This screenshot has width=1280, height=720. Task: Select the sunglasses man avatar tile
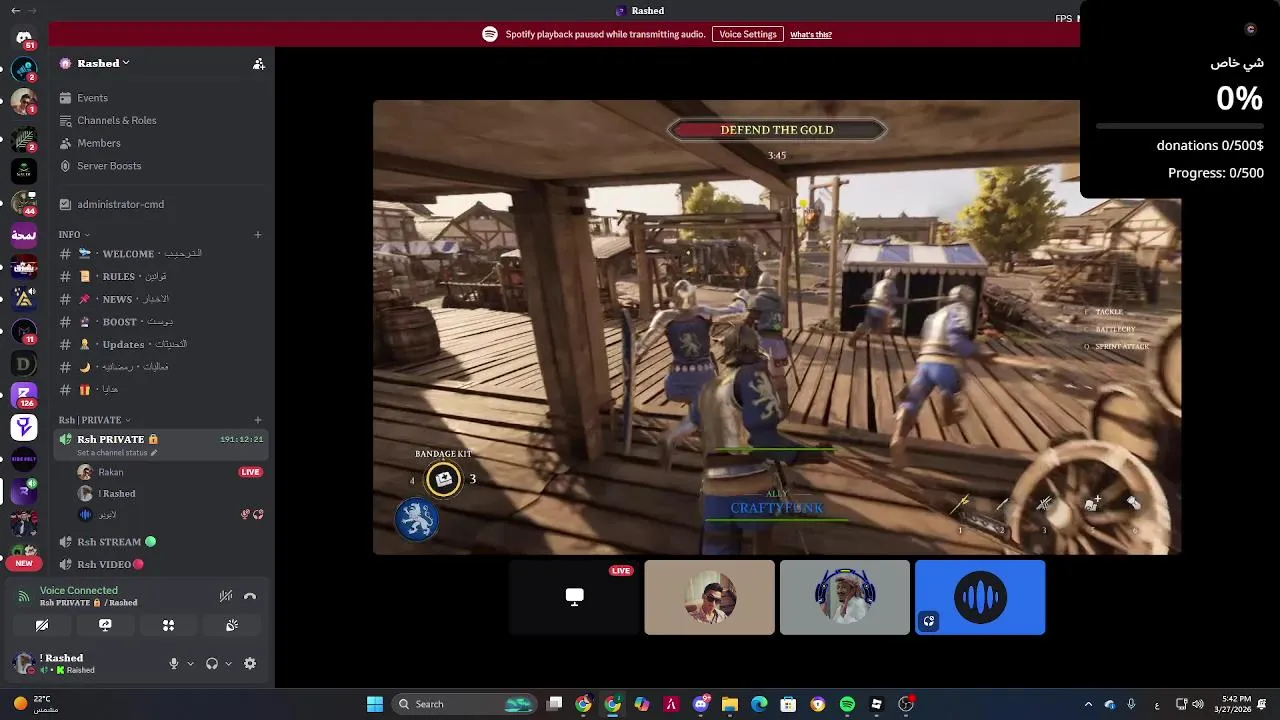click(x=709, y=597)
